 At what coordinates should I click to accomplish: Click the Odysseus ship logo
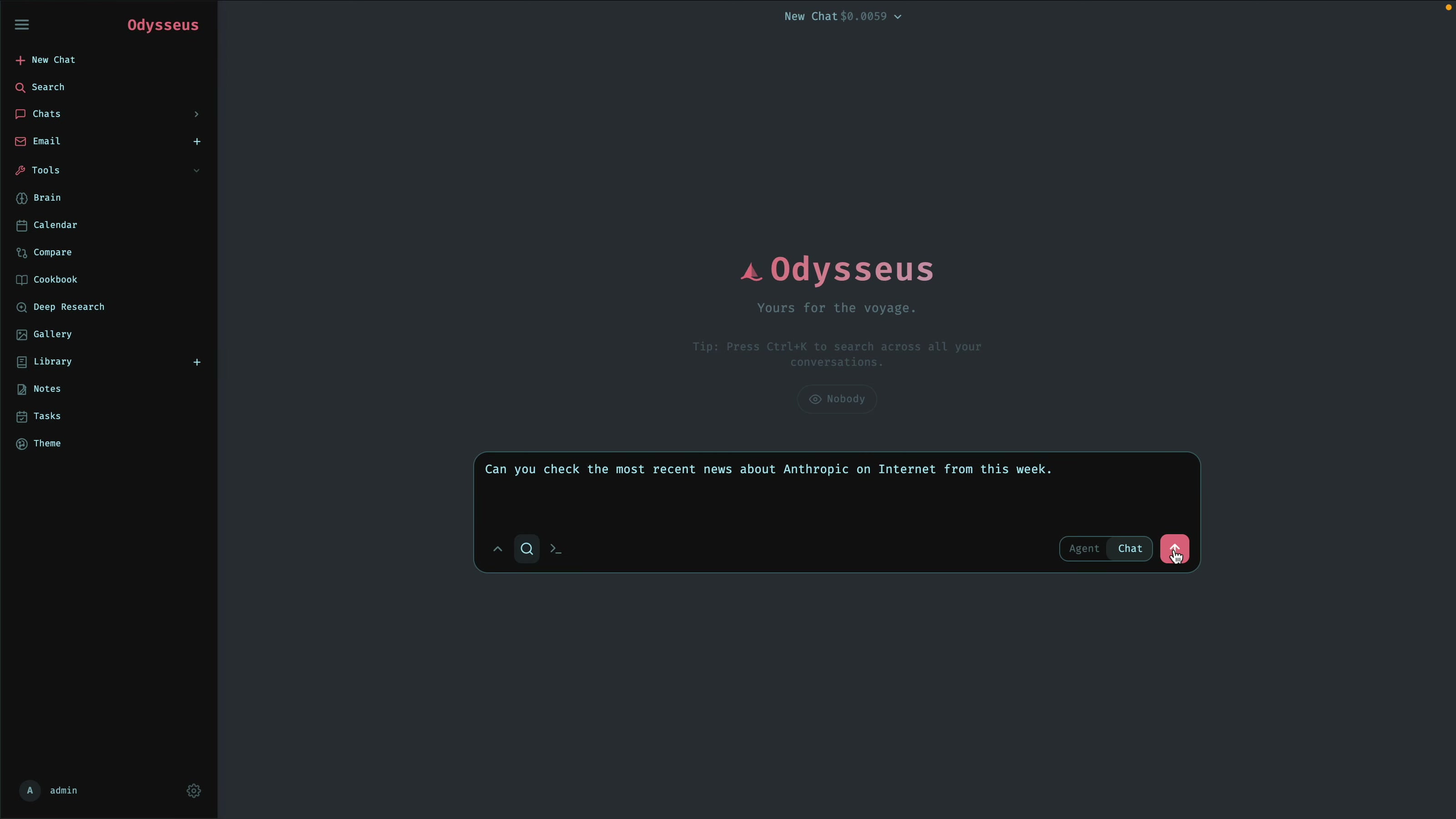751,271
